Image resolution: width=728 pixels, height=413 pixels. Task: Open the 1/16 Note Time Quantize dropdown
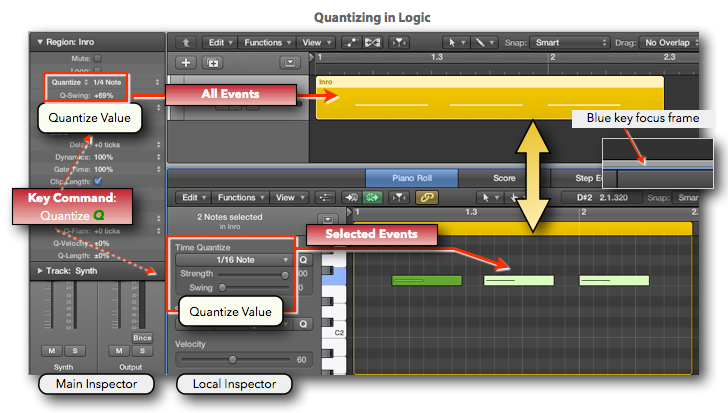(x=230, y=260)
